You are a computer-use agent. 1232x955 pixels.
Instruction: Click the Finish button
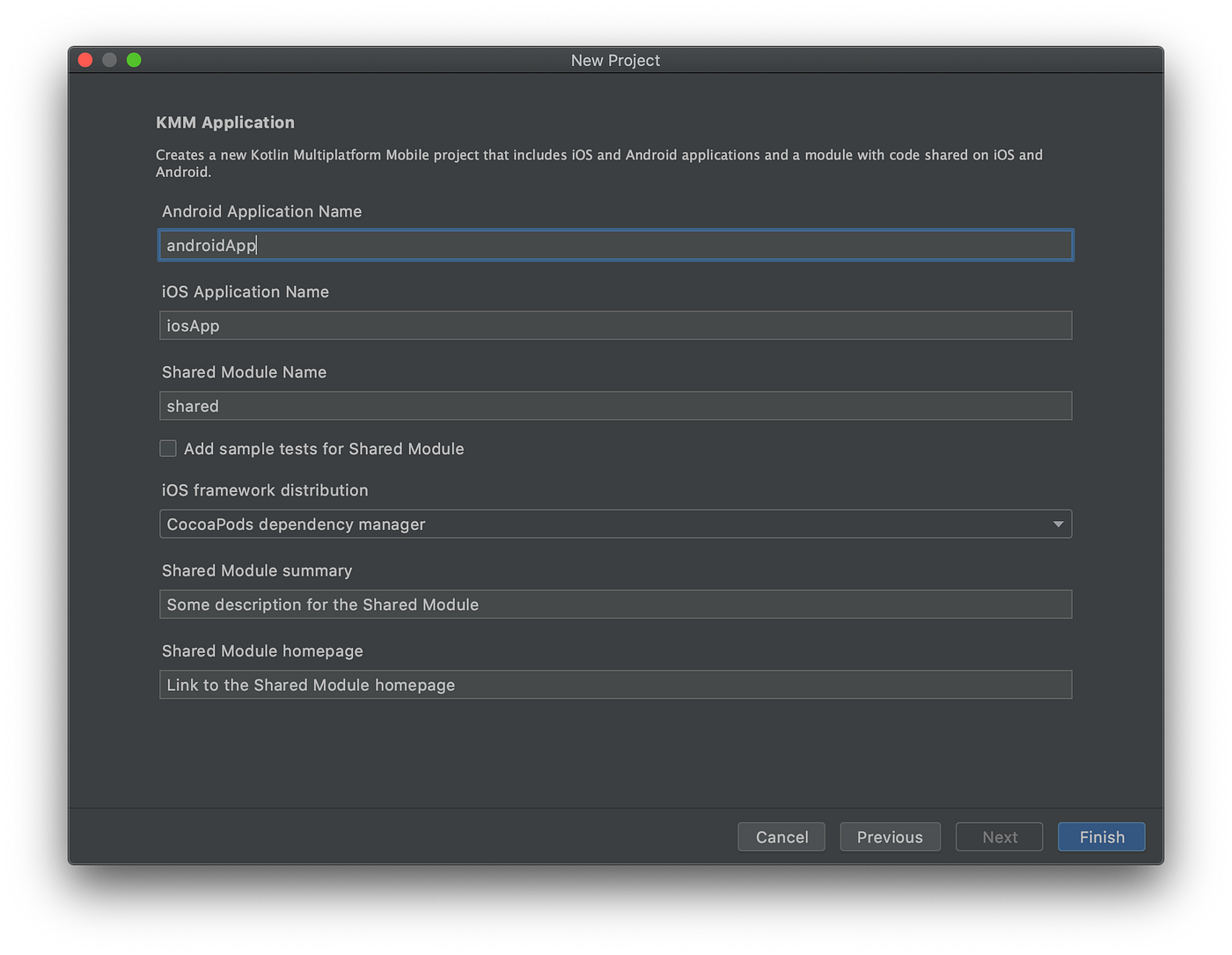(1101, 836)
